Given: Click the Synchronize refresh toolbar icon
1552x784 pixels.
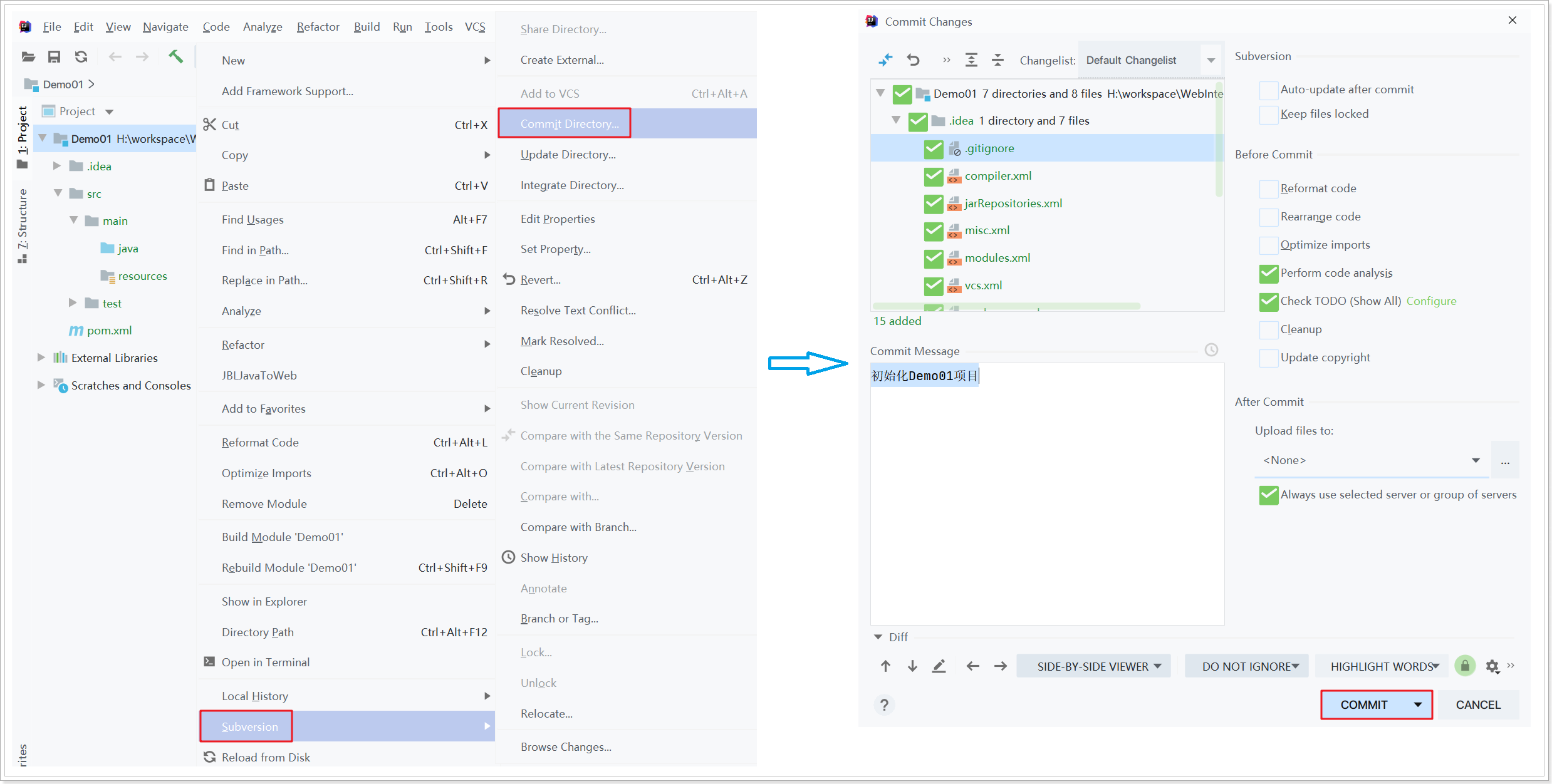Looking at the screenshot, I should [81, 57].
